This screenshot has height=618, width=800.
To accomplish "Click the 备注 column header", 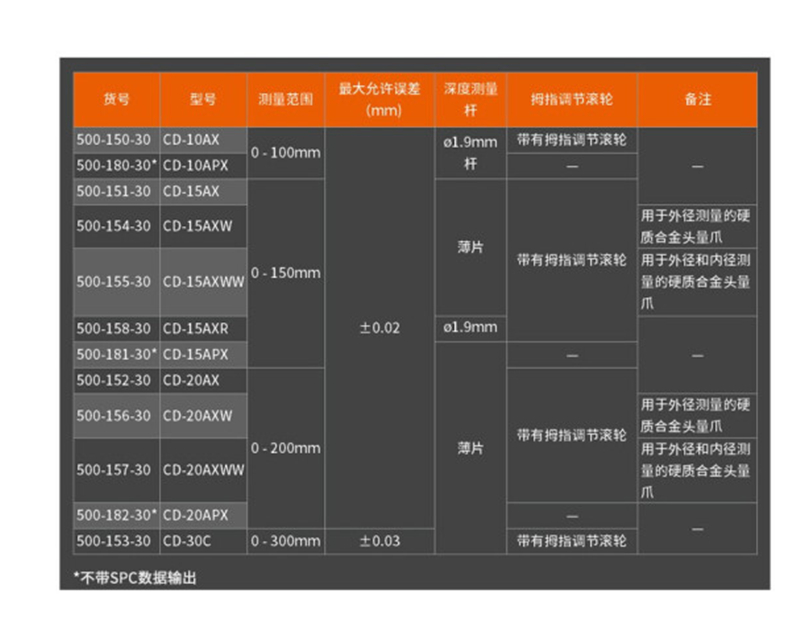I will point(697,100).
